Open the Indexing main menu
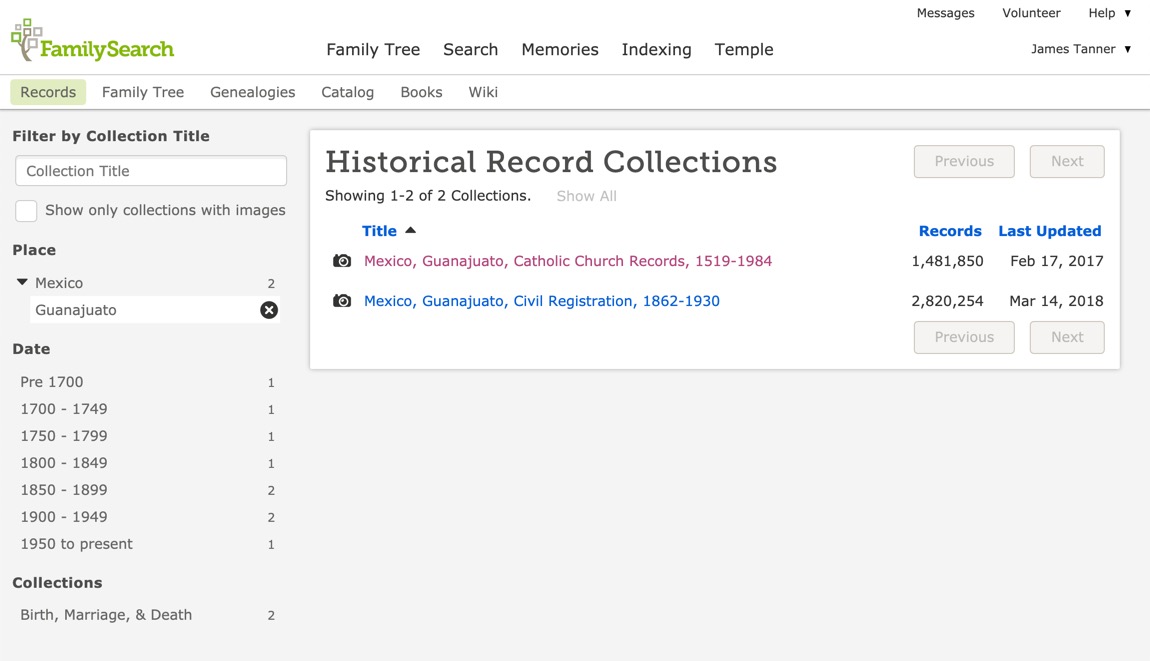The height and width of the screenshot is (661, 1150). tap(656, 49)
